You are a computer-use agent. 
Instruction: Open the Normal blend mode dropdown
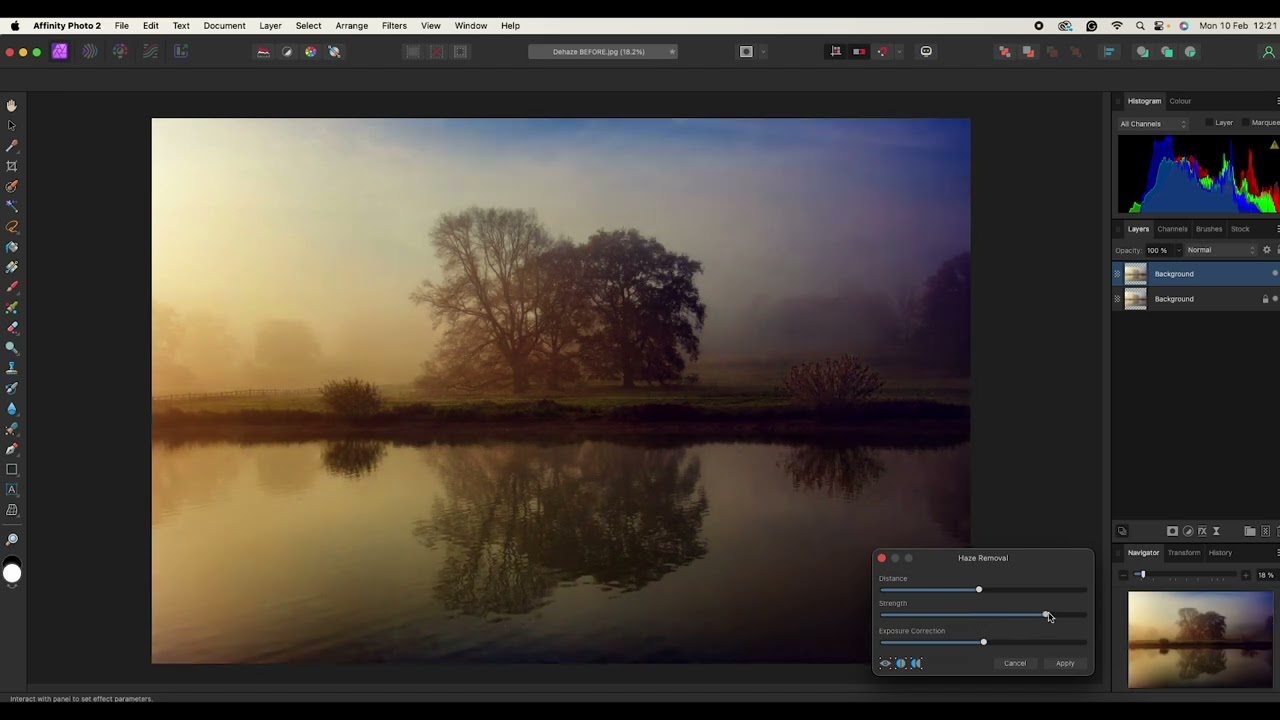point(1221,250)
